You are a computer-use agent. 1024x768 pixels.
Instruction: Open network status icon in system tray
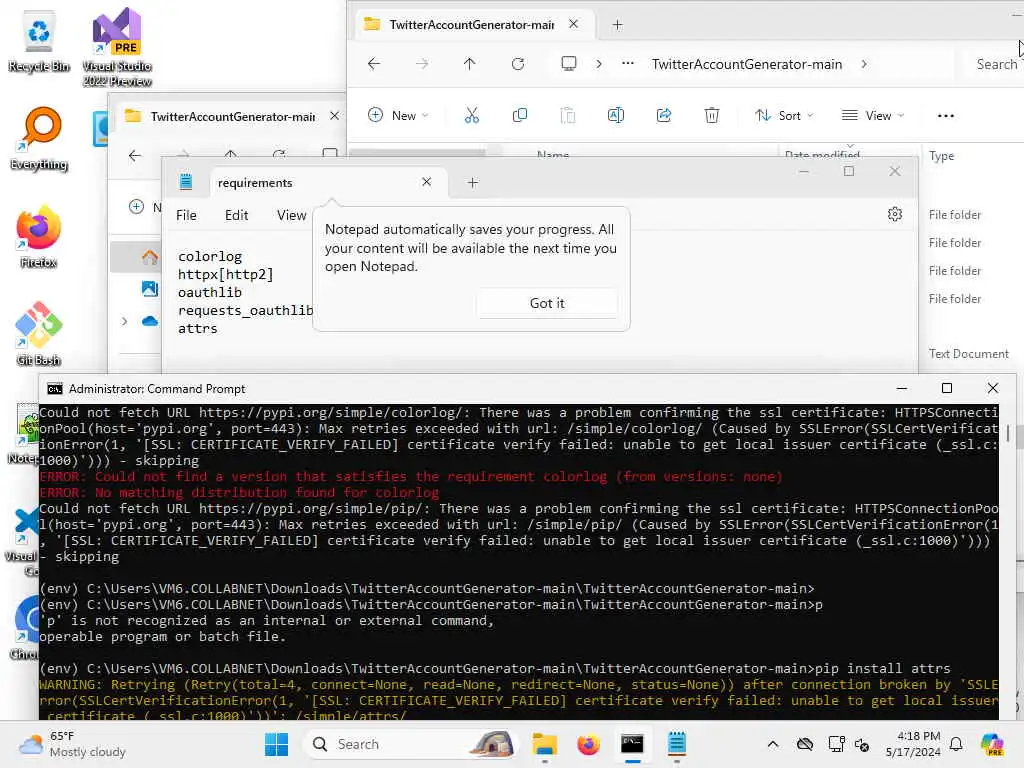tap(836, 744)
